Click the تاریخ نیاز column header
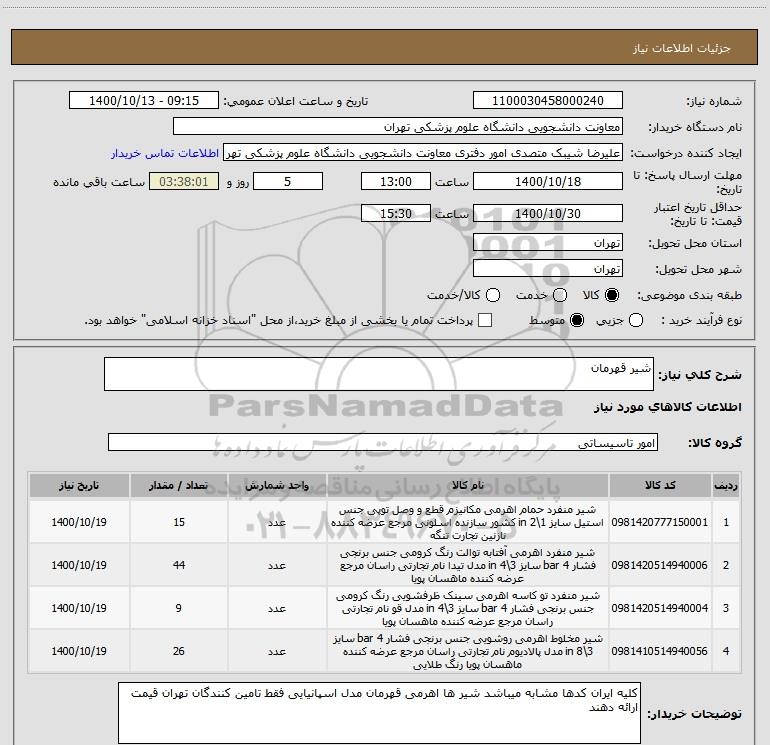Image resolution: width=770 pixels, height=745 pixels. 79,486
